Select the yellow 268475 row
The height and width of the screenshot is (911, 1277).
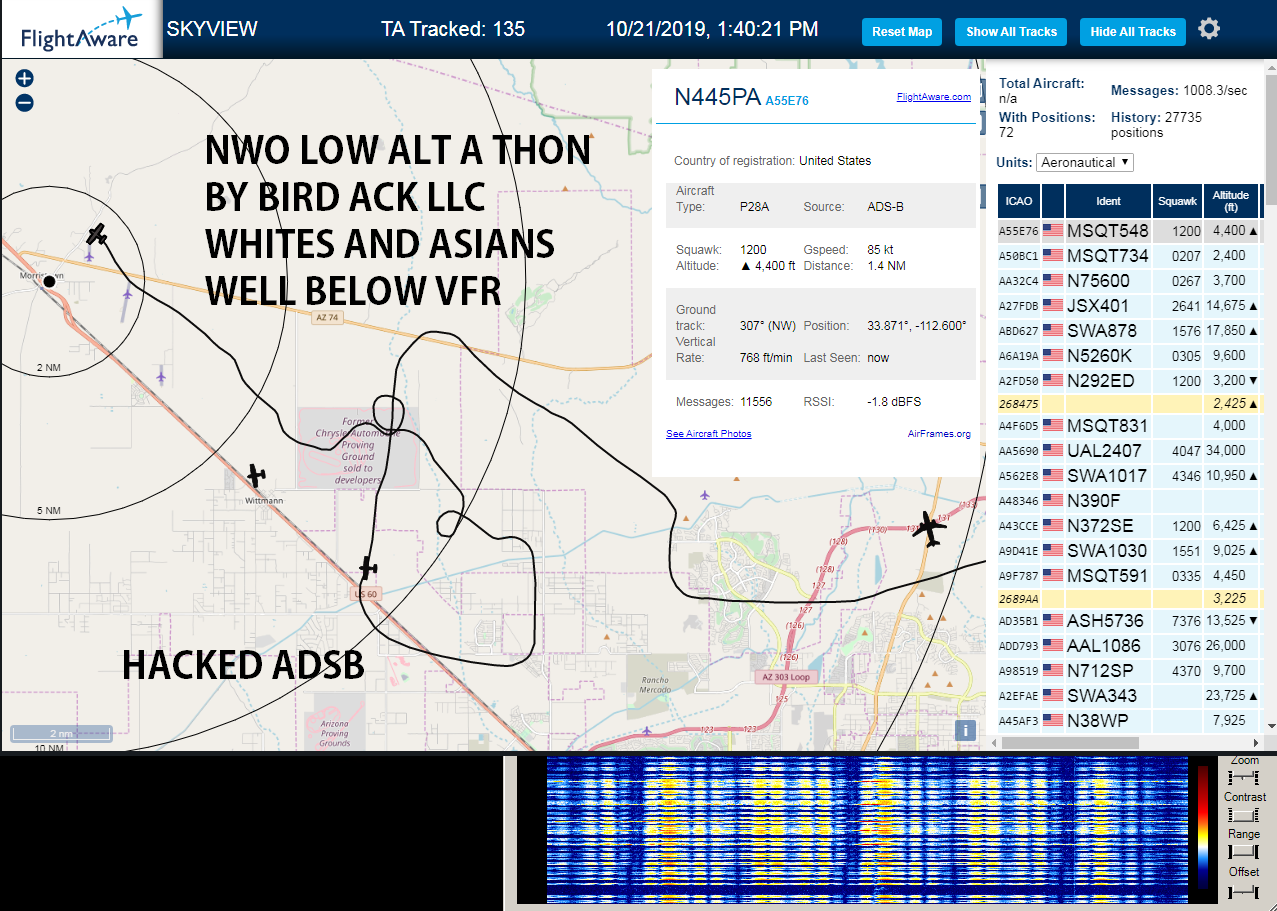click(1129, 404)
